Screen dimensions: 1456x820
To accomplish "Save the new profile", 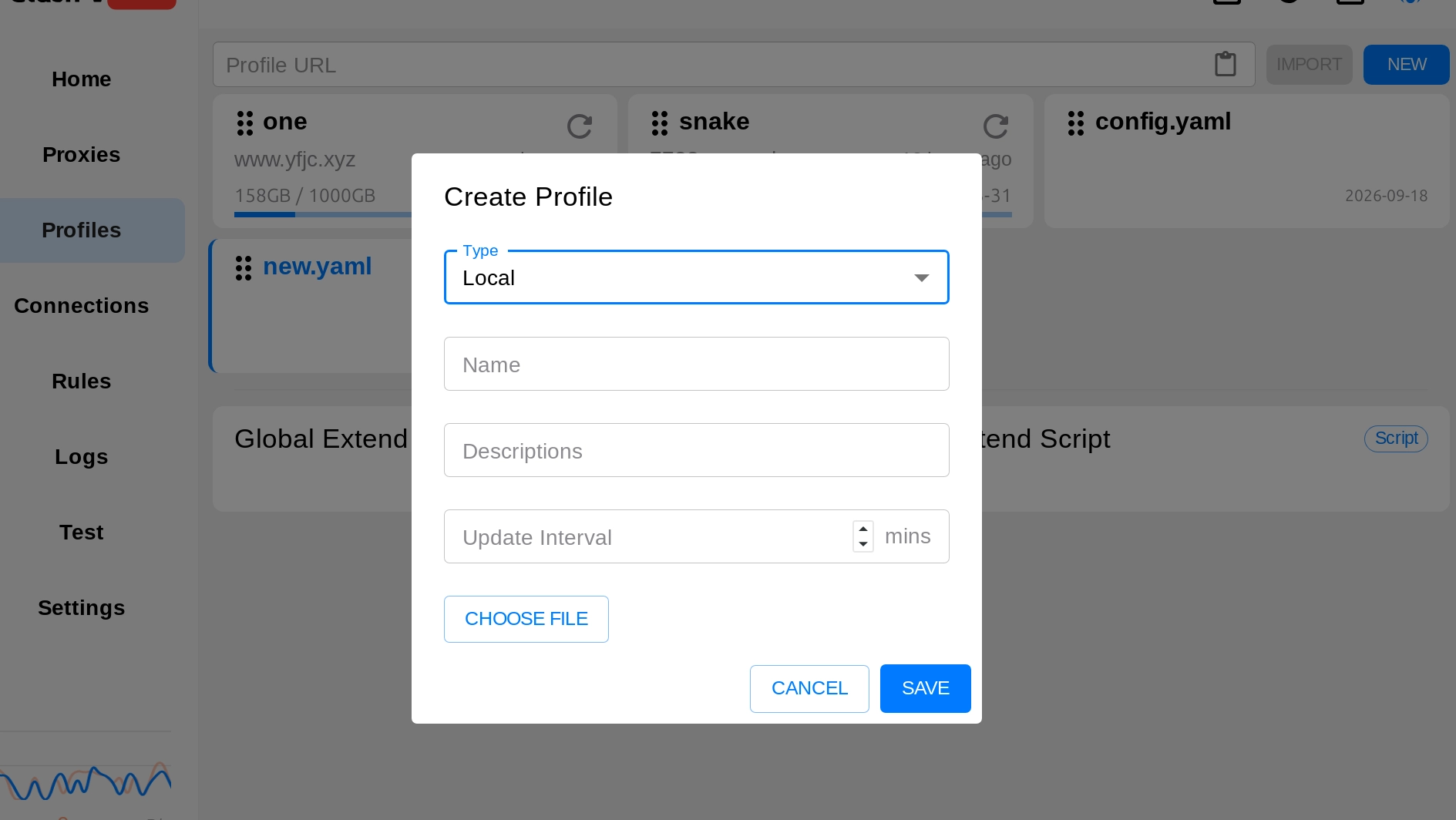I will click(x=925, y=688).
